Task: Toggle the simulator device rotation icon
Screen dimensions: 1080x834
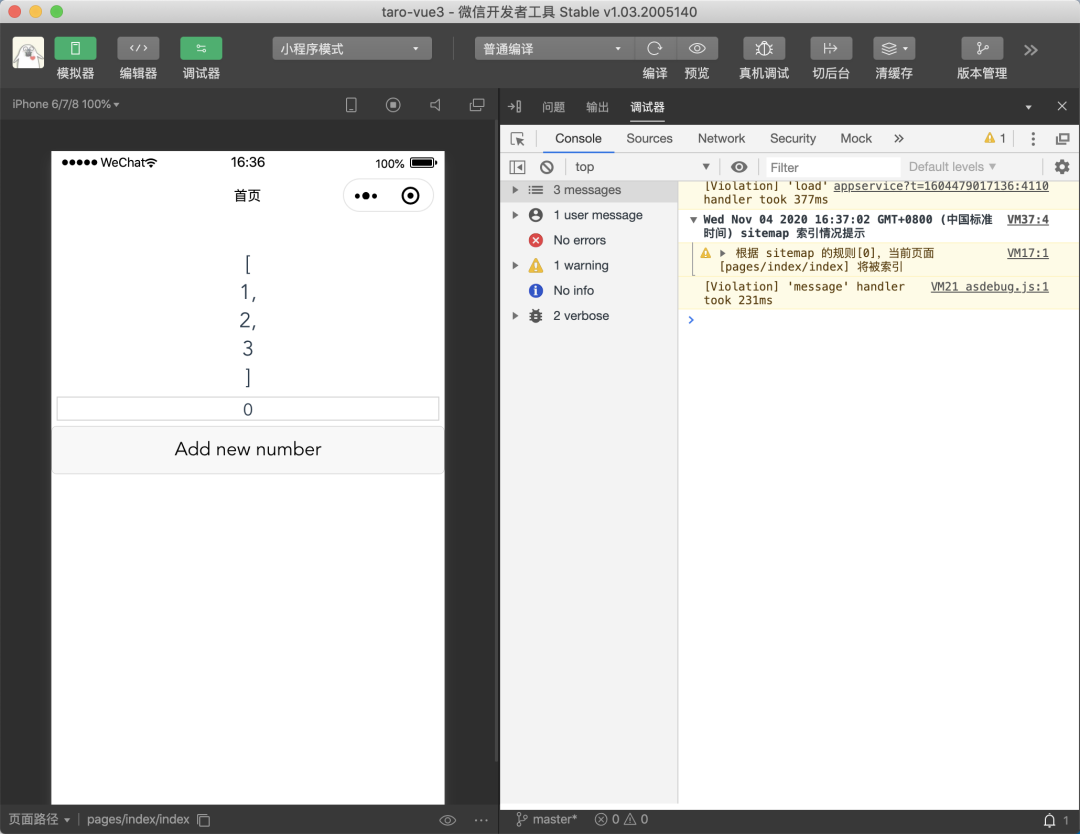Action: click(x=351, y=105)
